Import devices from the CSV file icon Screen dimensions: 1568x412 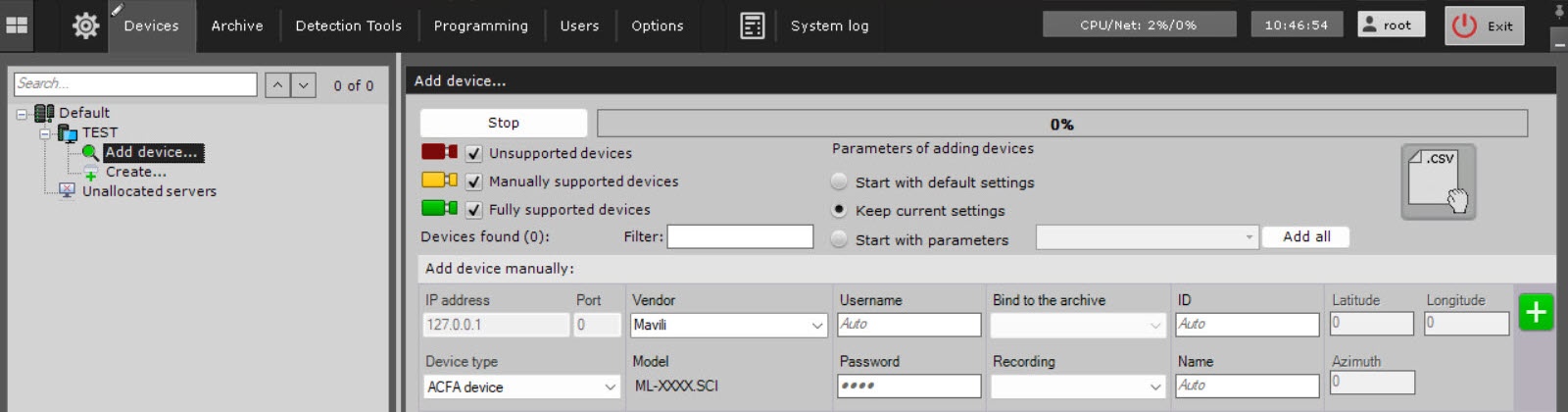tap(1437, 181)
